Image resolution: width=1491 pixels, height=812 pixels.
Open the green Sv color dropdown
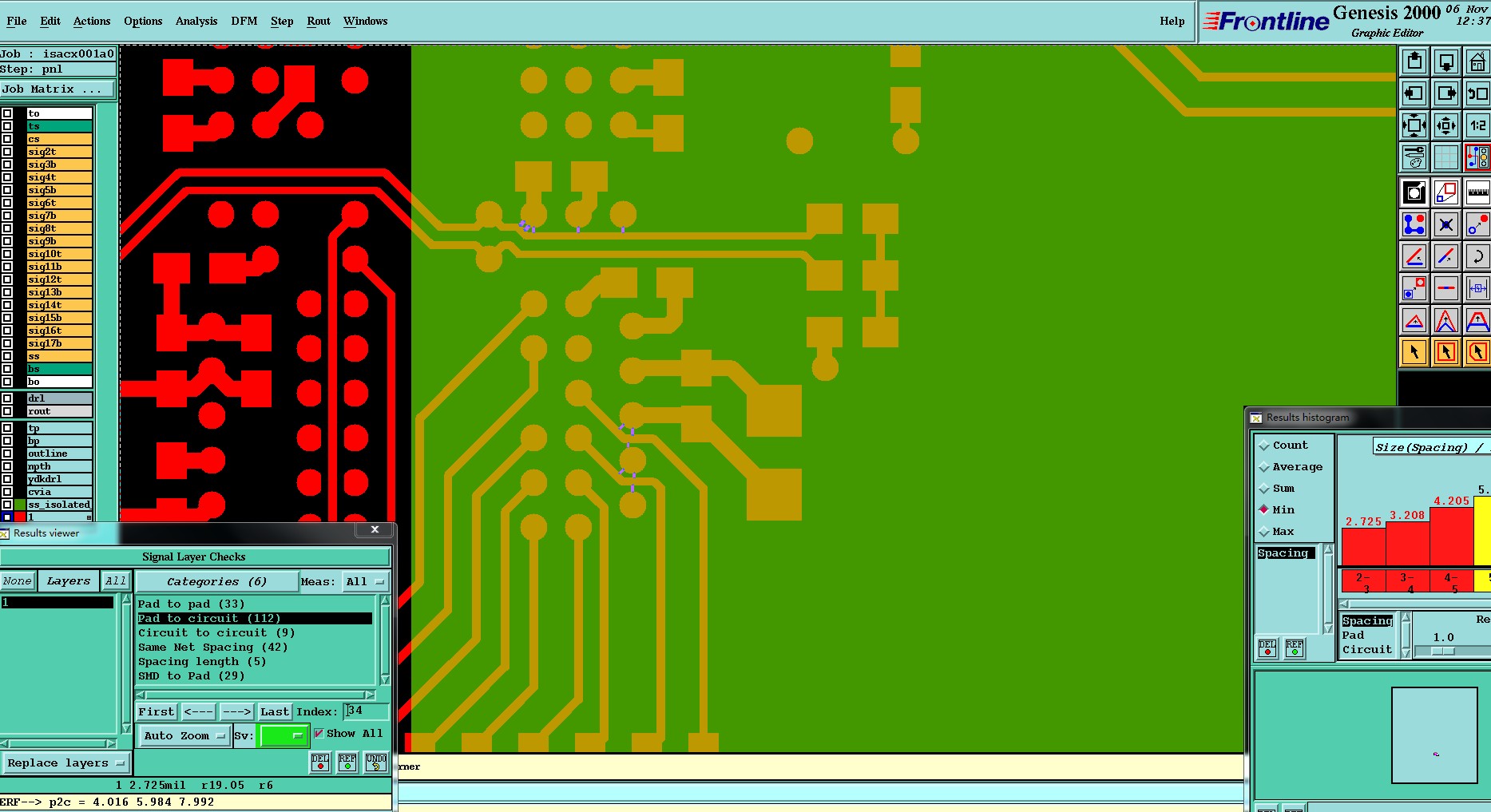pos(283,735)
